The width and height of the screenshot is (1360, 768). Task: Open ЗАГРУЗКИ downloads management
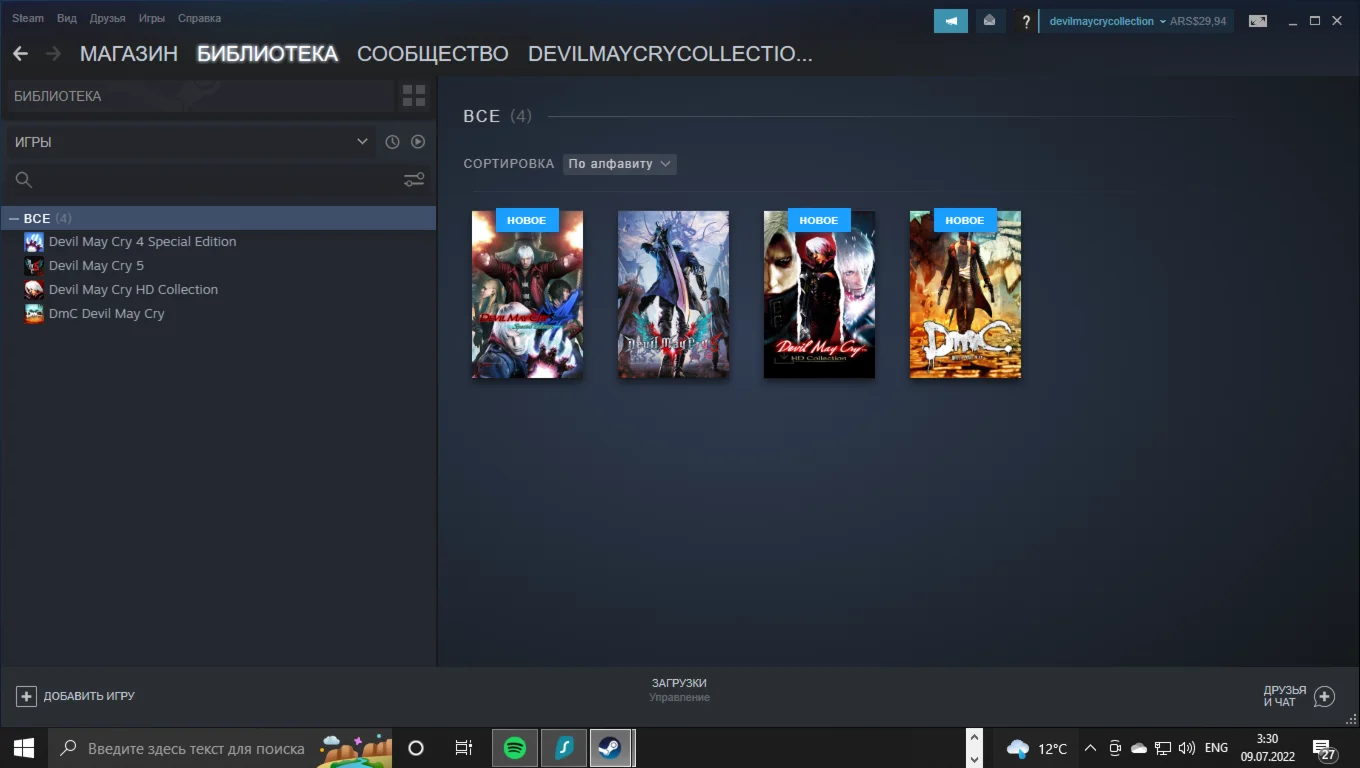tap(679, 689)
